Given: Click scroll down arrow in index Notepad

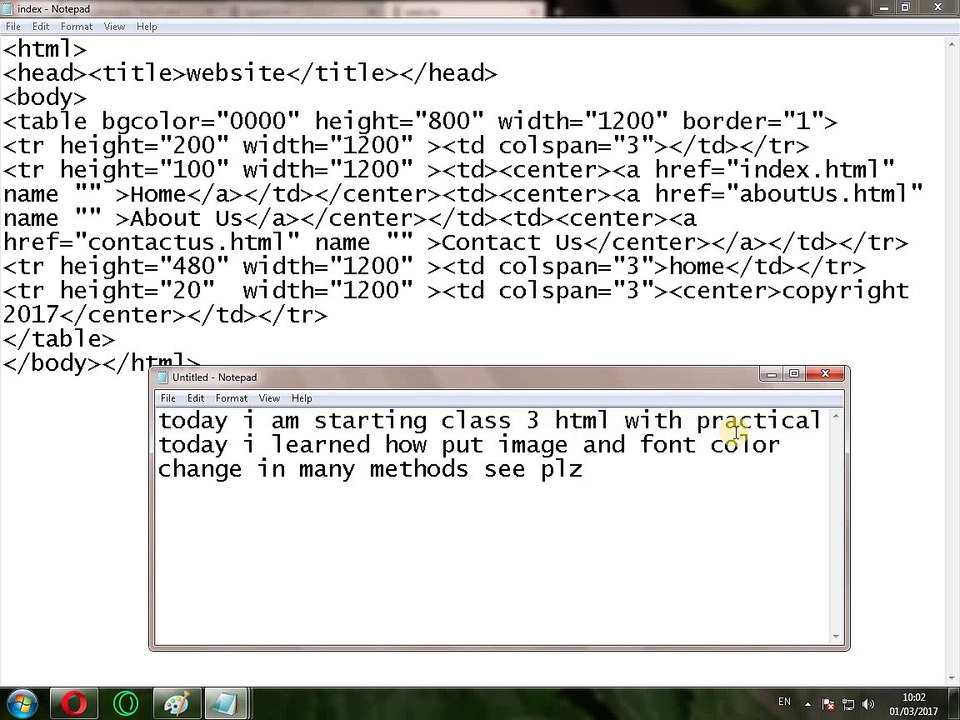Looking at the screenshot, I should tap(953, 678).
